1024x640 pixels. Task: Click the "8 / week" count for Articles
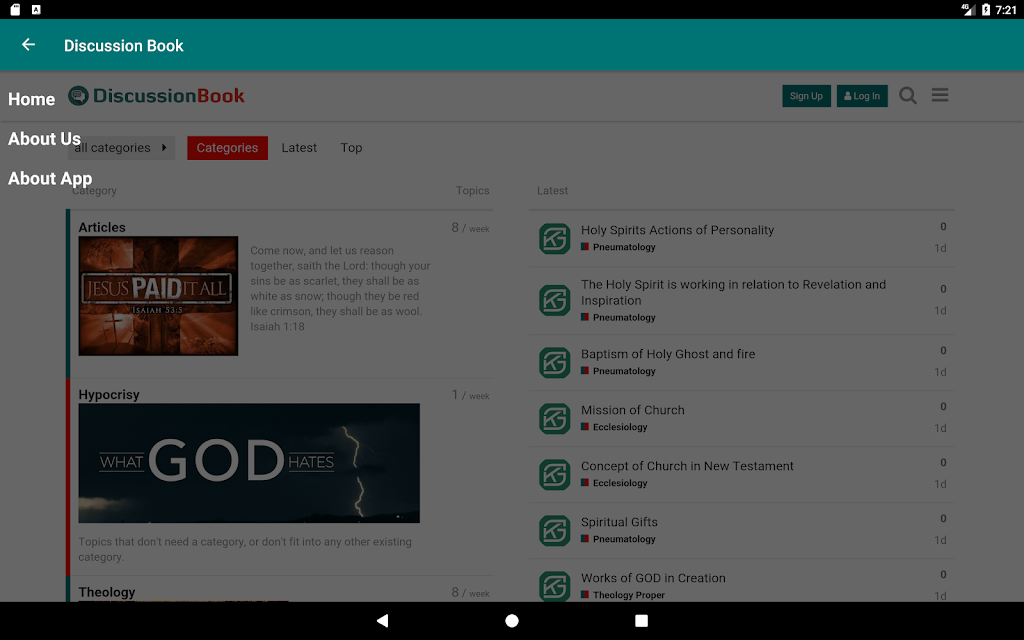(x=470, y=228)
